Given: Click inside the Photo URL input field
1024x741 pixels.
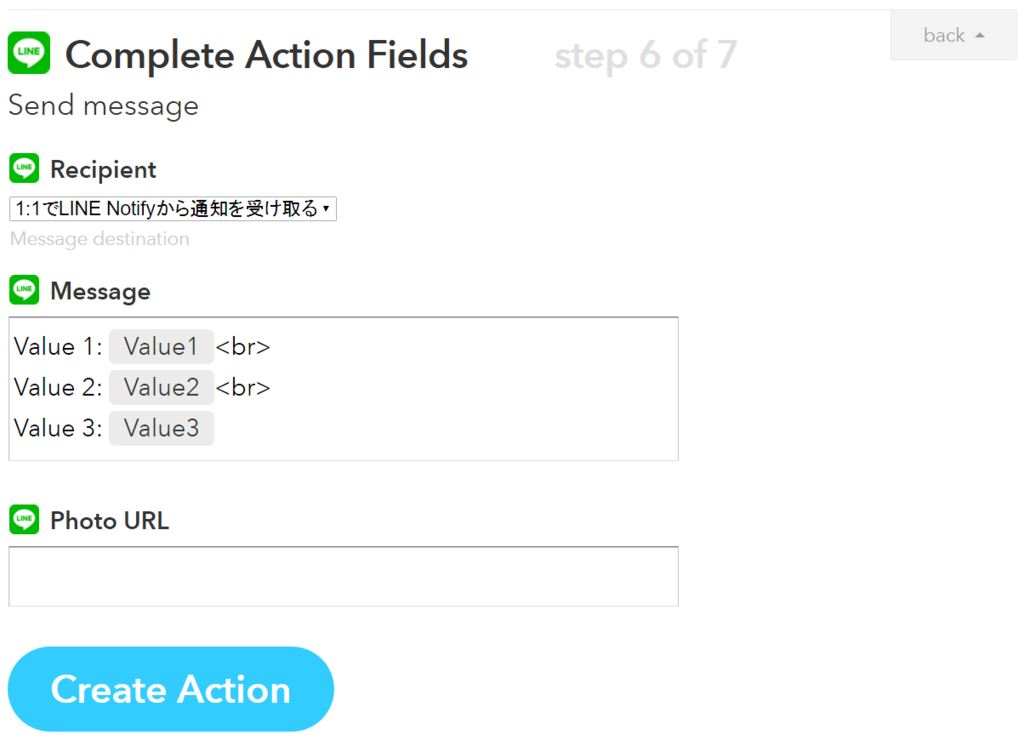Looking at the screenshot, I should (344, 576).
